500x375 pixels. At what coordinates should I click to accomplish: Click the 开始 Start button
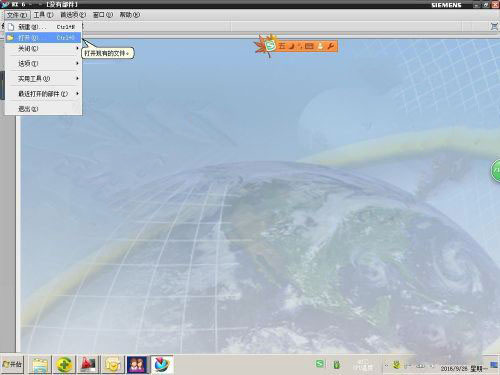coord(12,364)
